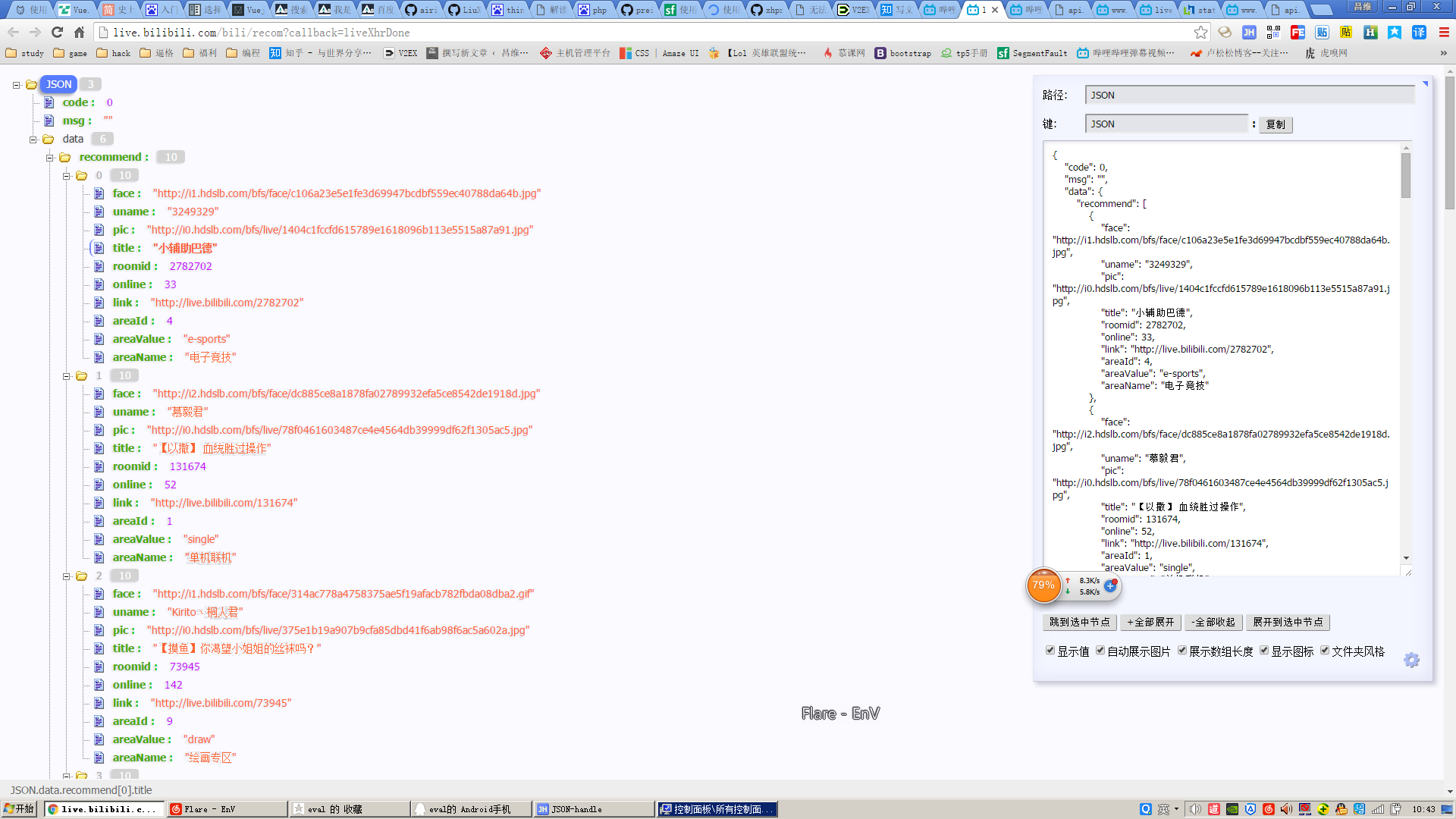Click the browser home icon
The image size is (1456, 819).
coord(80,33)
